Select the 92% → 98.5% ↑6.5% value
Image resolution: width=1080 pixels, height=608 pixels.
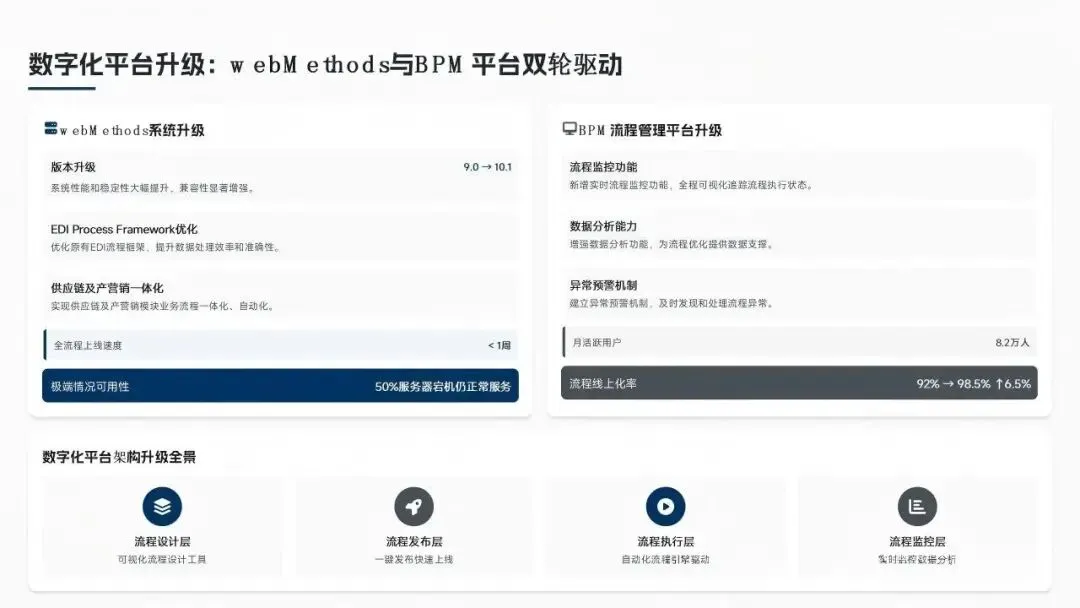(973, 384)
